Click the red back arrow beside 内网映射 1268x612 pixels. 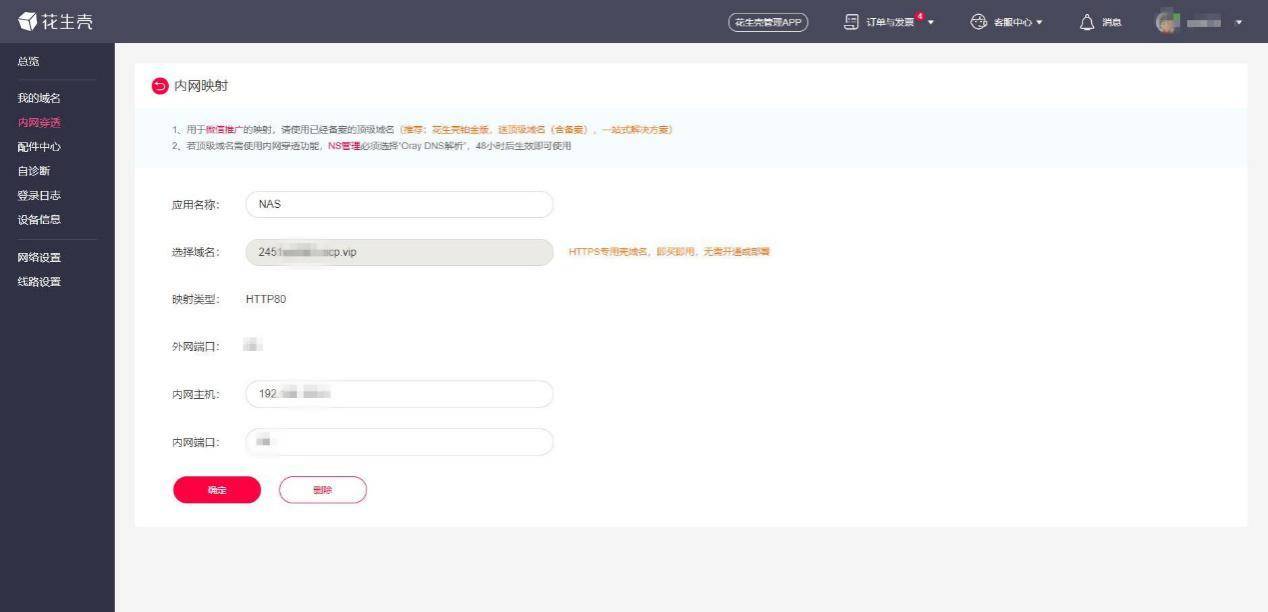point(160,86)
